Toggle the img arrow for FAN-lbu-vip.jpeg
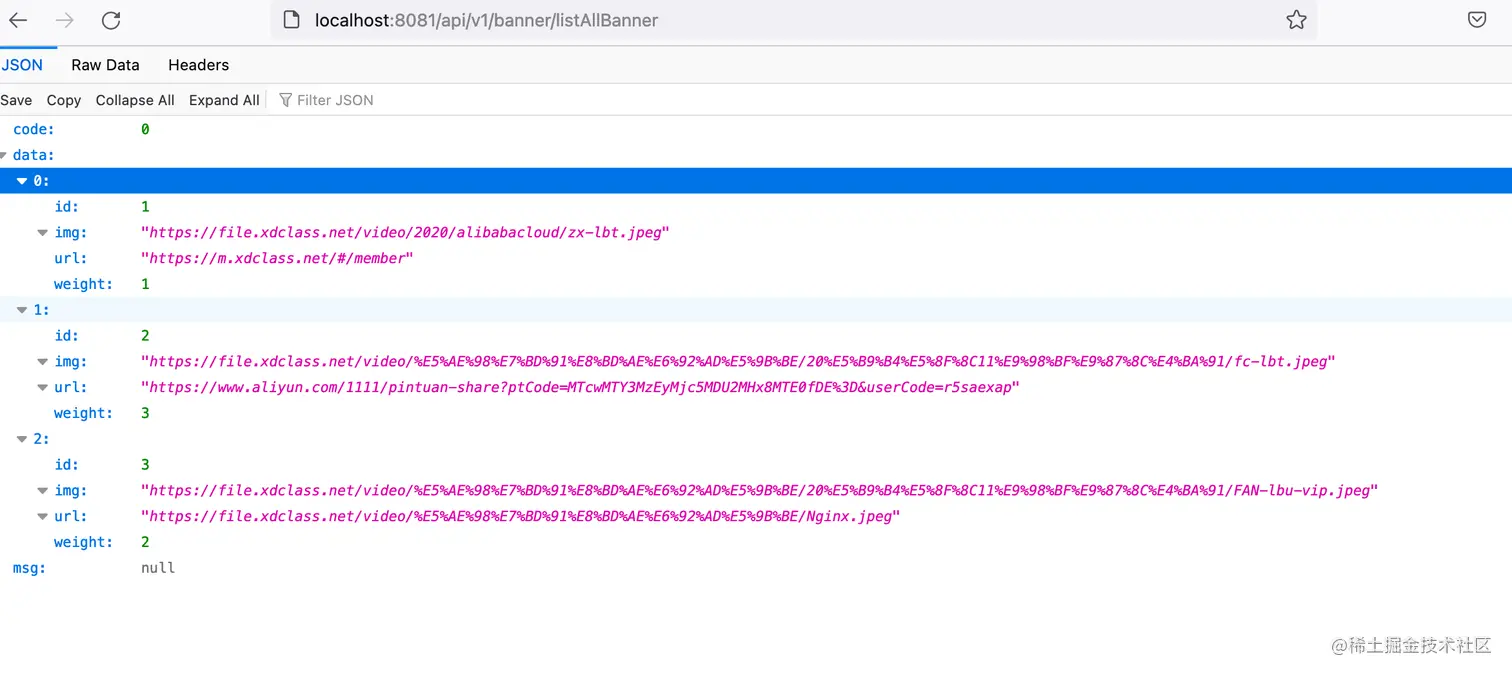1512x676 pixels. [43, 490]
